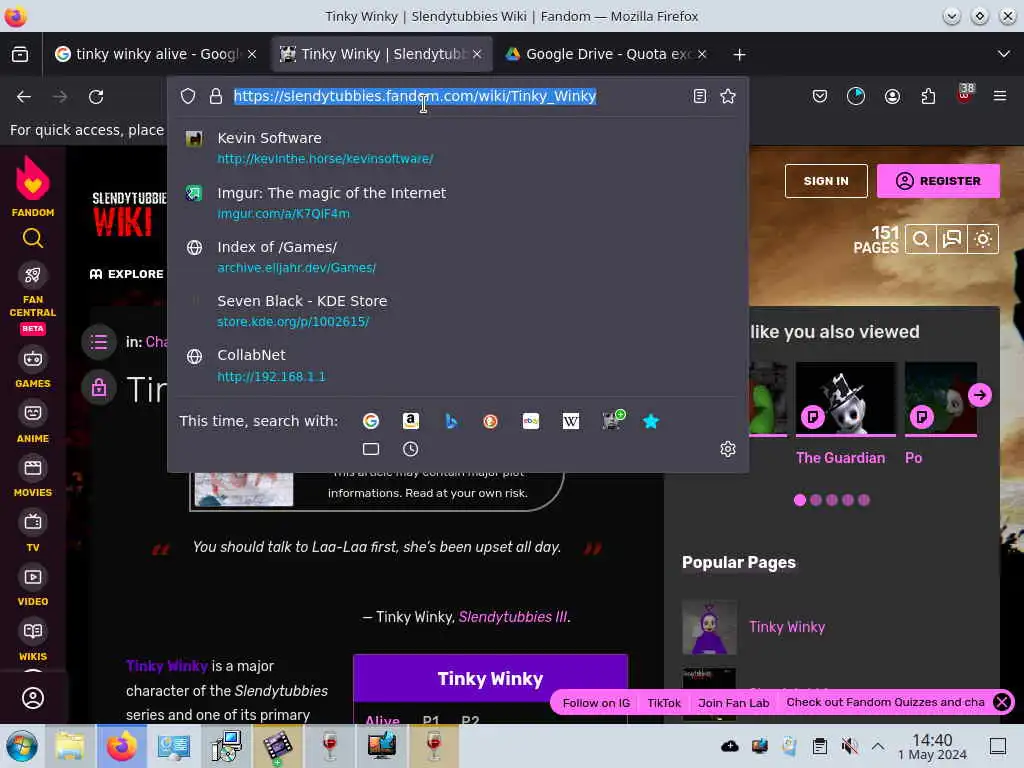Select Seven Black KDE Store suggestion
The image size is (1024, 768).
pyautogui.click(x=457, y=311)
